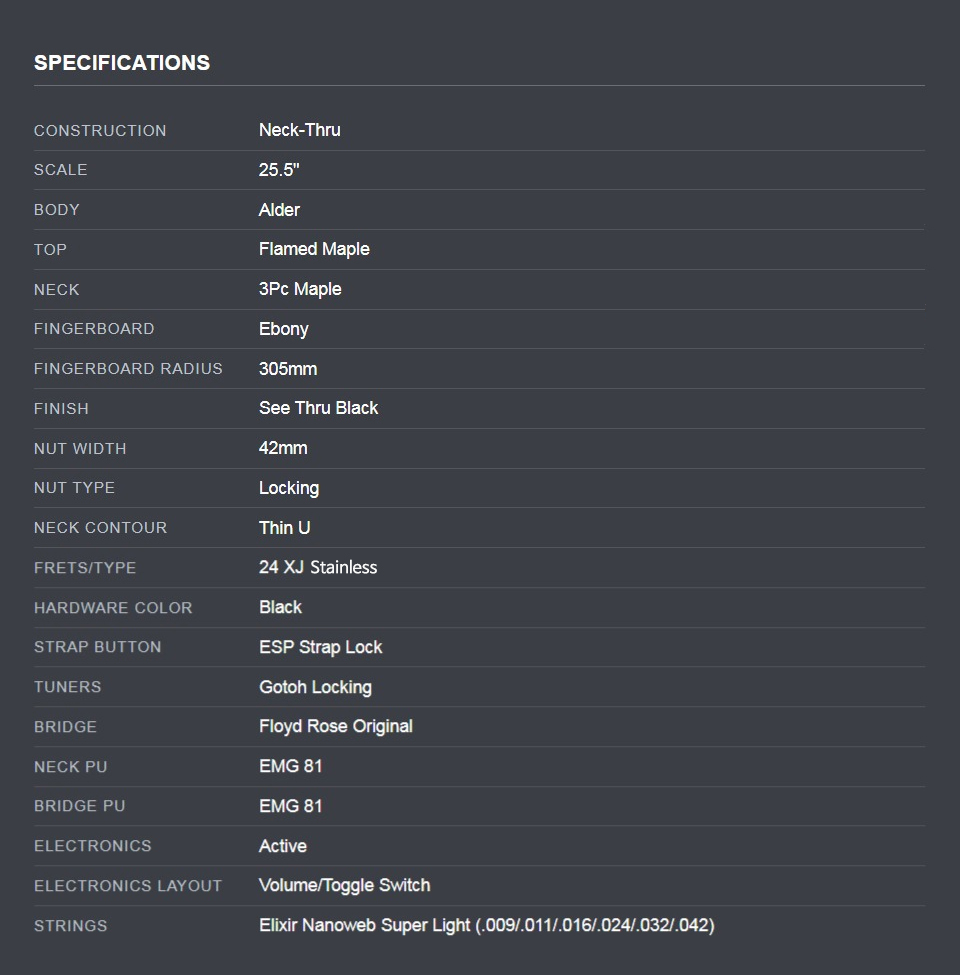Click the 42mm nut width value

pyautogui.click(x=283, y=448)
